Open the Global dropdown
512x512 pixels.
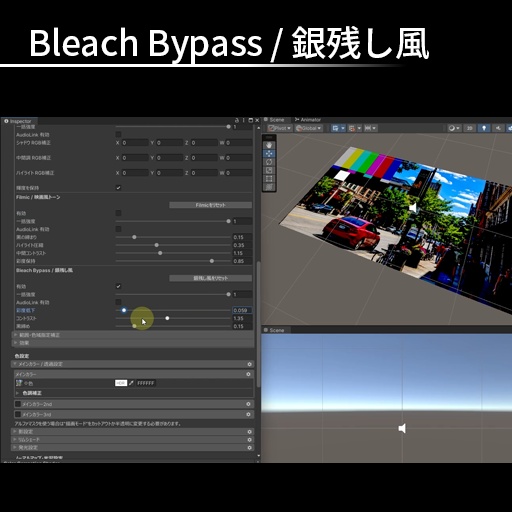point(309,128)
